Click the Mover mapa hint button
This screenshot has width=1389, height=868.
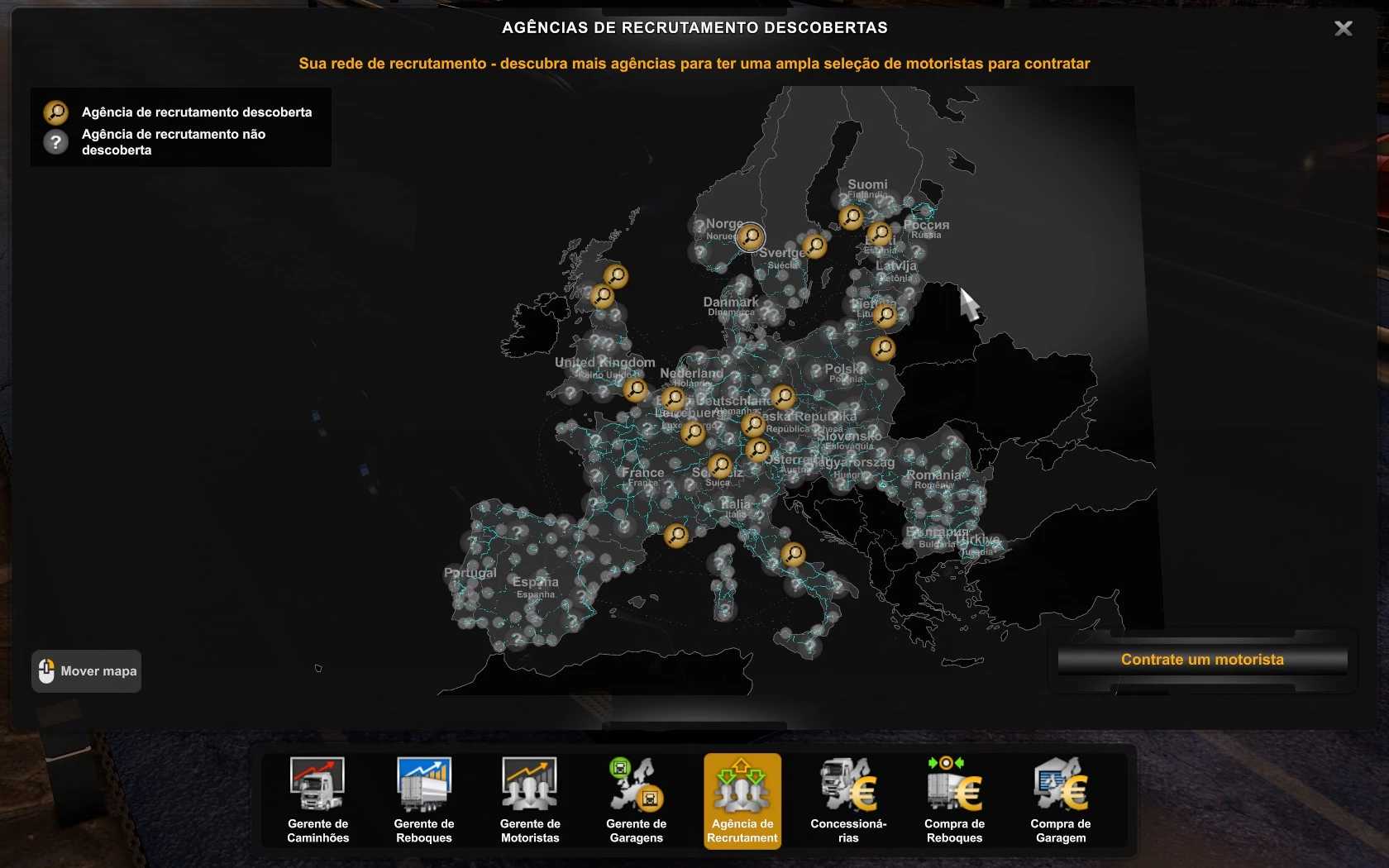(87, 671)
